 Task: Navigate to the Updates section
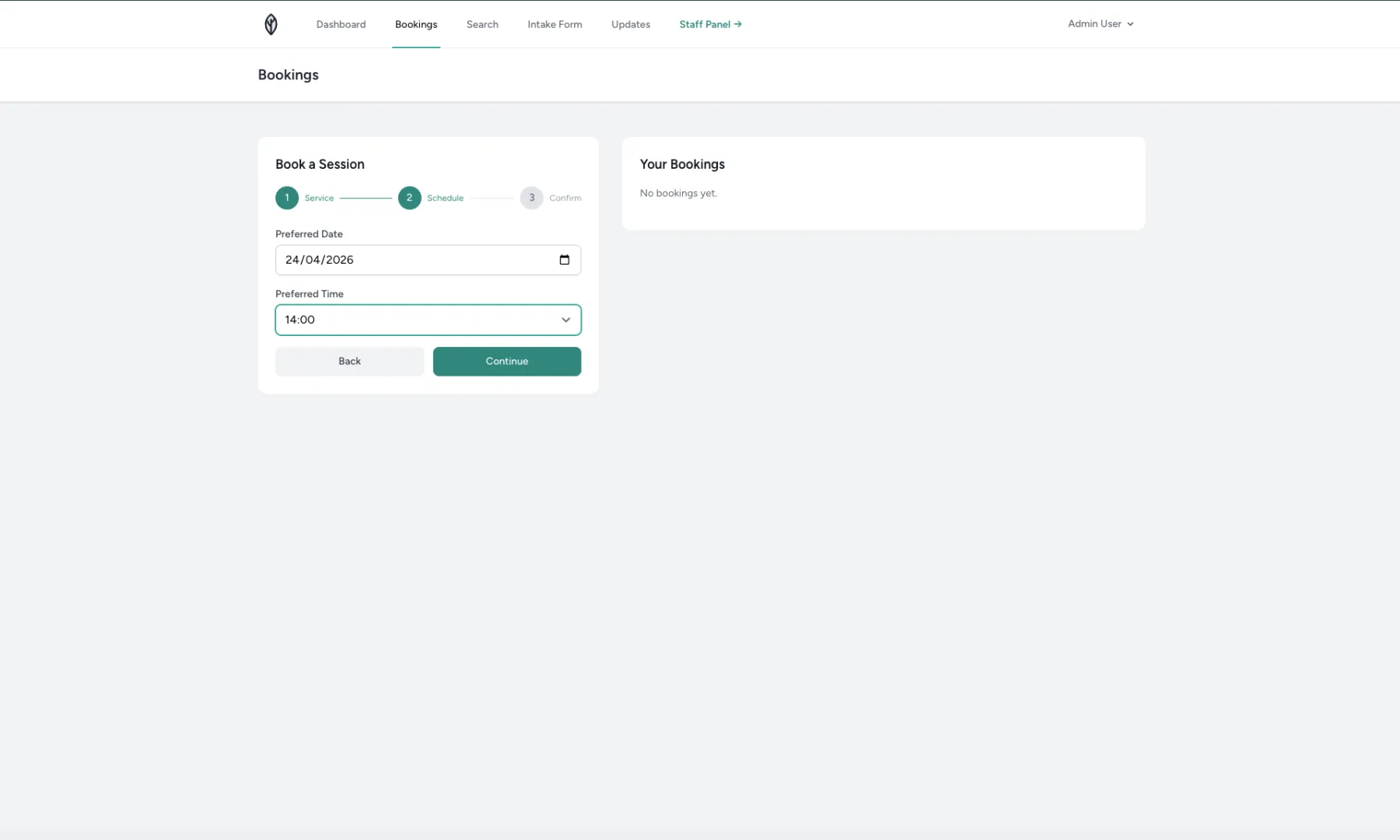coord(630,24)
